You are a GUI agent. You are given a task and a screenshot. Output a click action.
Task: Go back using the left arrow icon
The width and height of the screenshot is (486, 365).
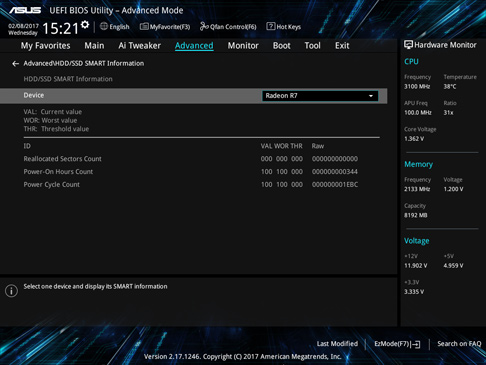point(15,63)
